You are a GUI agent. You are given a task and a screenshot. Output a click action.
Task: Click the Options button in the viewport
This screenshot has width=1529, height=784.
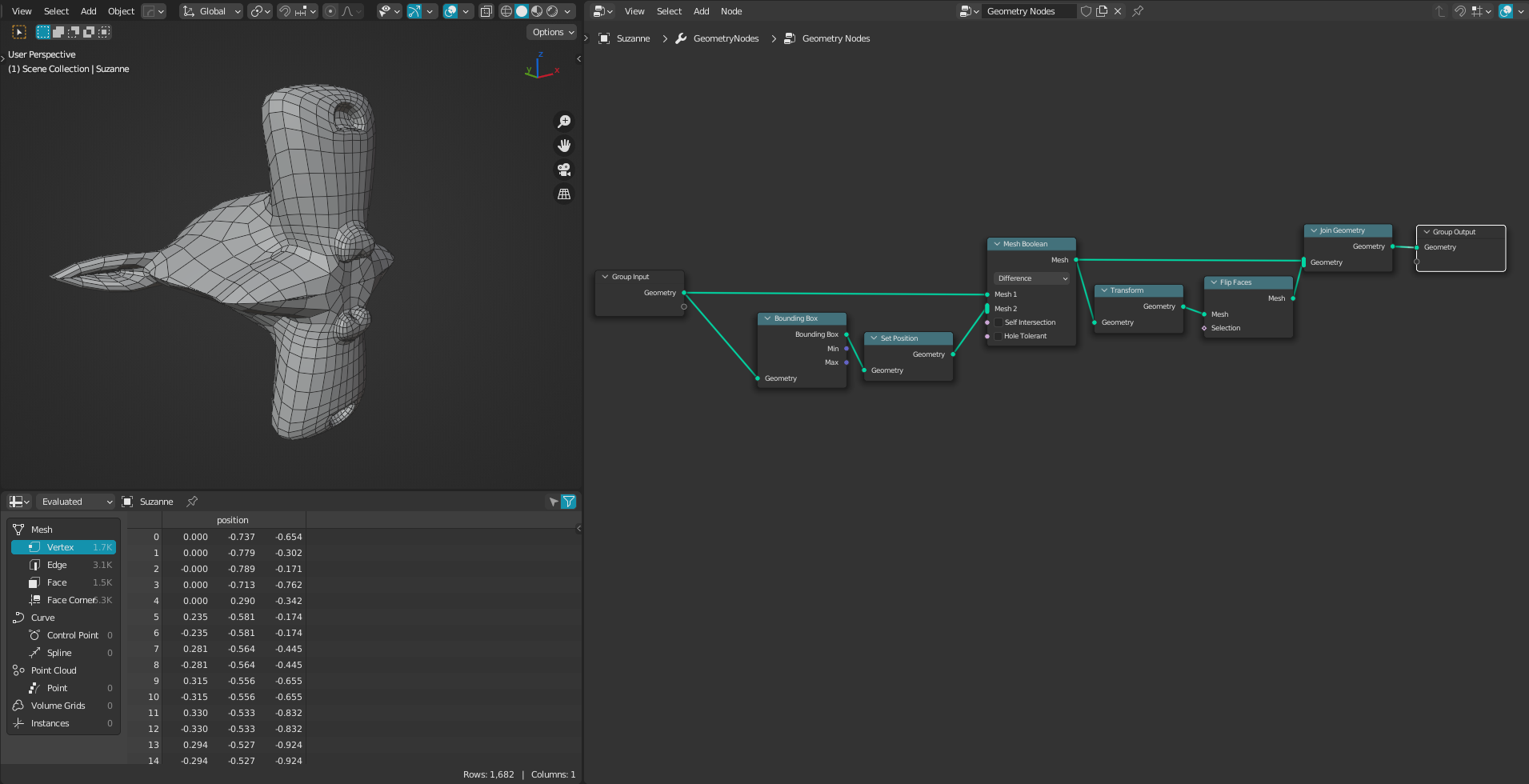552,32
